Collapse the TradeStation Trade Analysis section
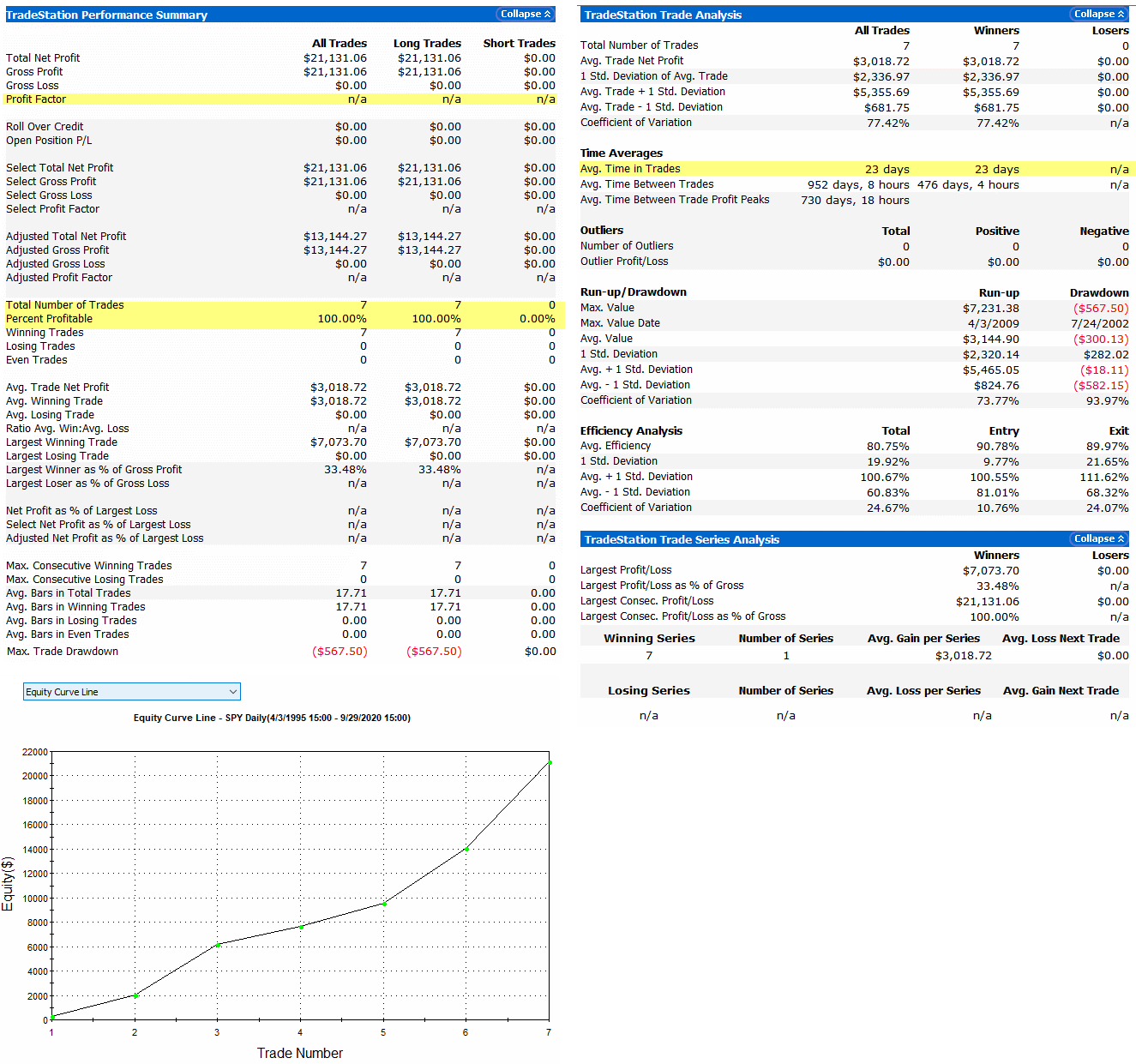The width and height of the screenshot is (1136, 1064). tap(1099, 14)
